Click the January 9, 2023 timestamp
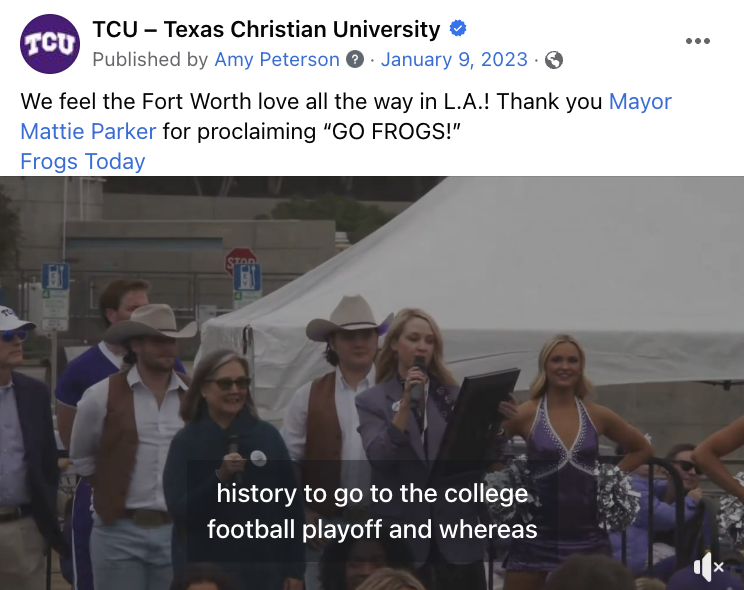Screen dimensions: 744x590 (454, 60)
